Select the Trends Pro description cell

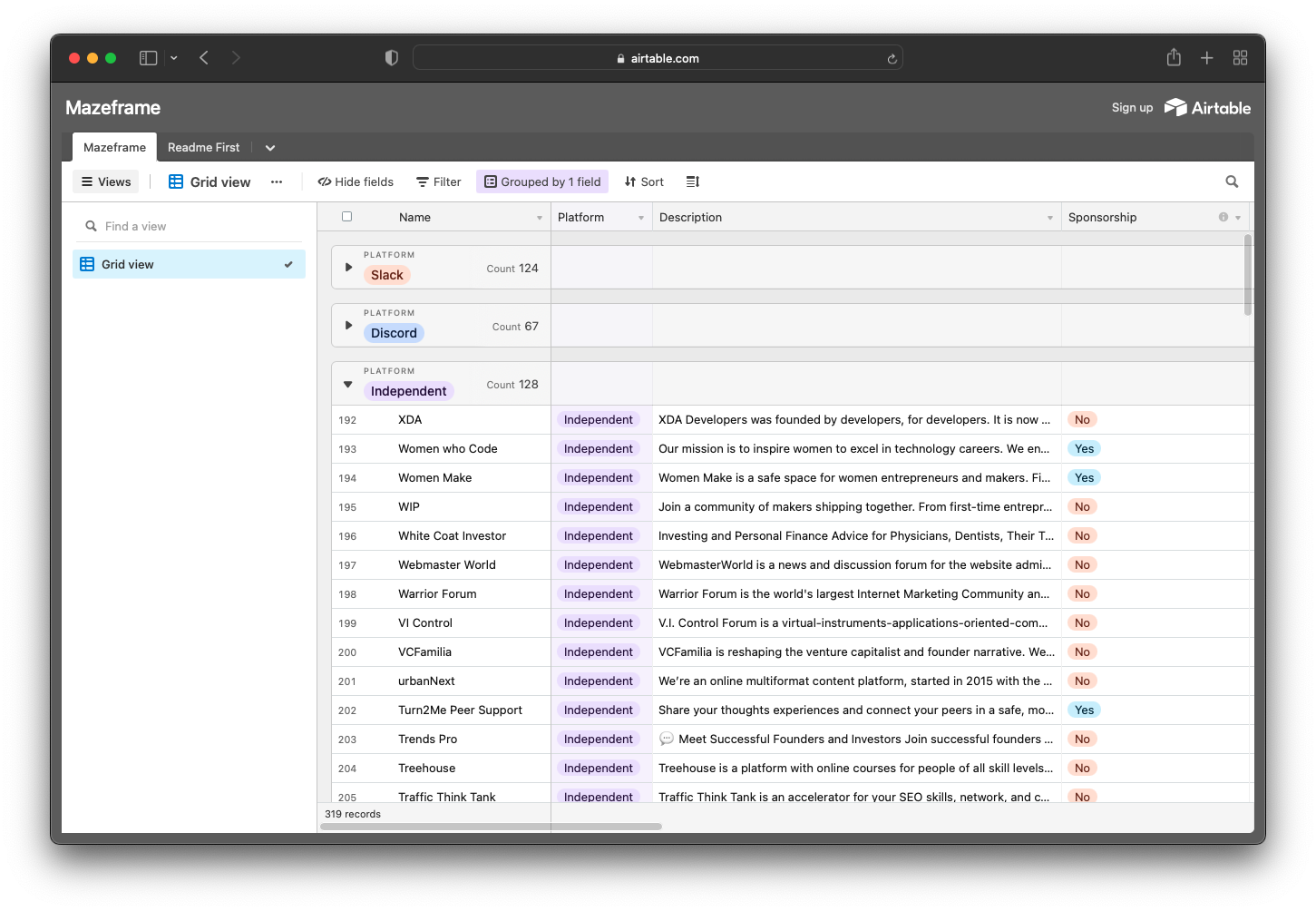pyautogui.click(x=856, y=740)
